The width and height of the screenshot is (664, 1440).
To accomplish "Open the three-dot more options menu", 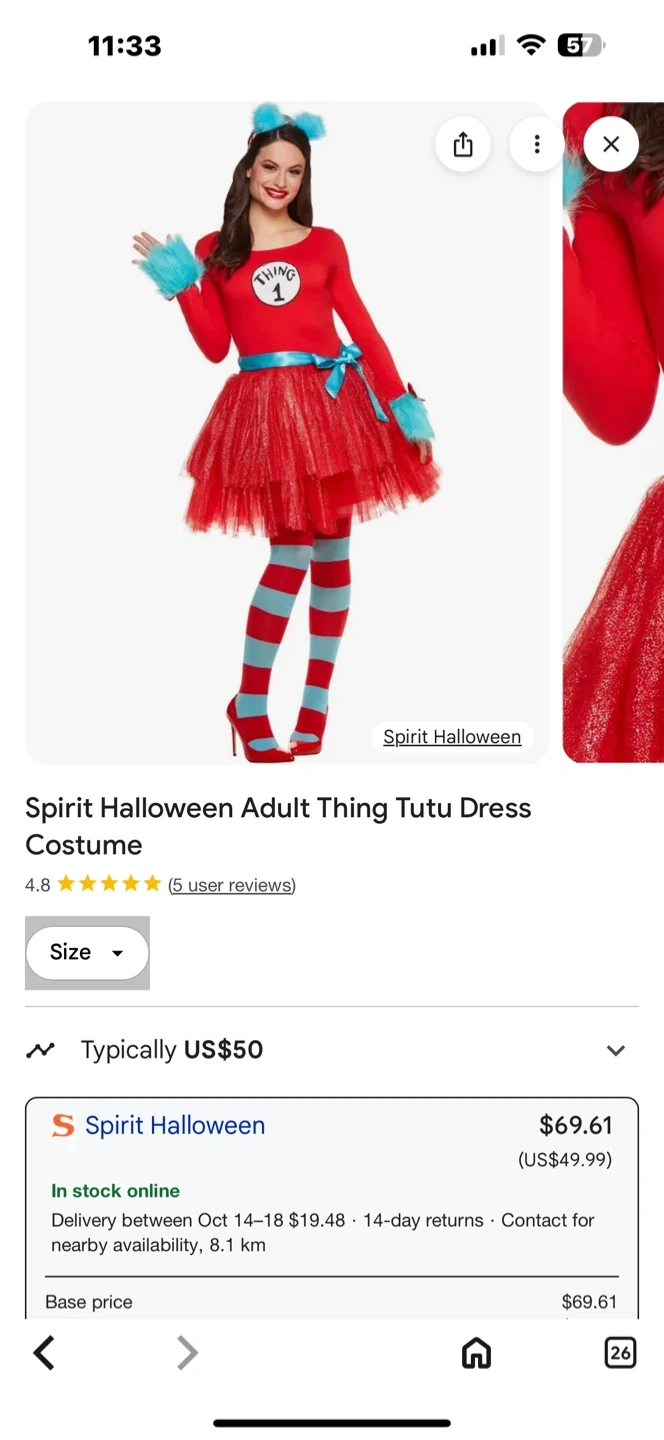I will pos(537,145).
